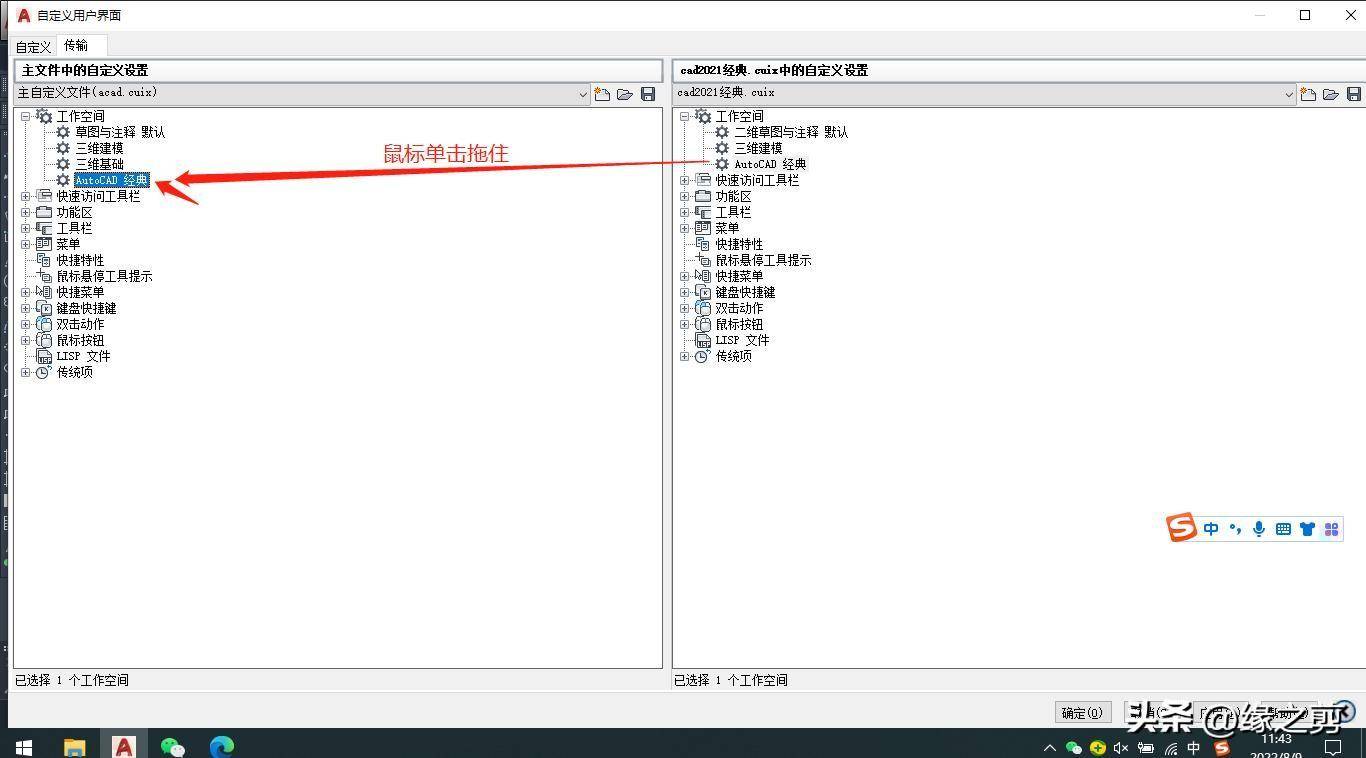
Task: Select 三维建模 workspace in right tree
Action: click(758, 148)
